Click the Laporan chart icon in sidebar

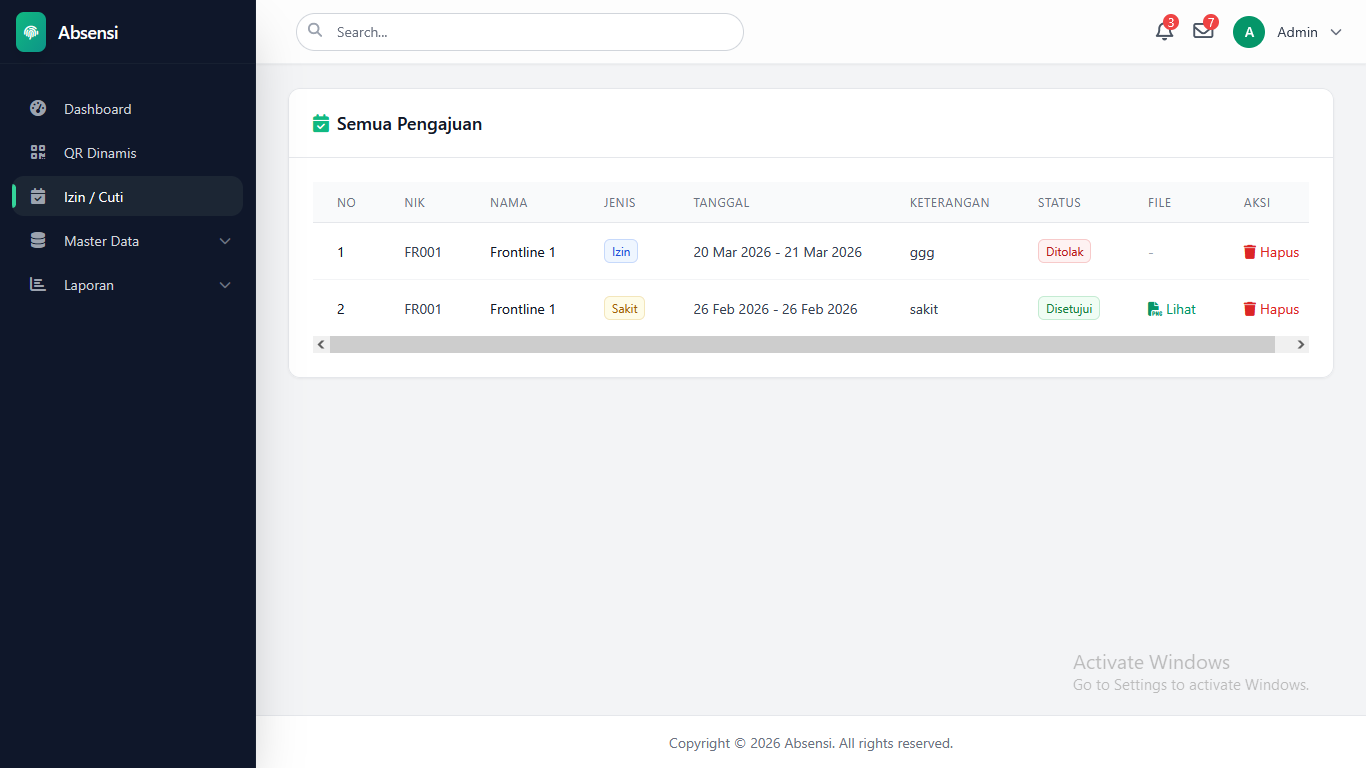coord(38,285)
